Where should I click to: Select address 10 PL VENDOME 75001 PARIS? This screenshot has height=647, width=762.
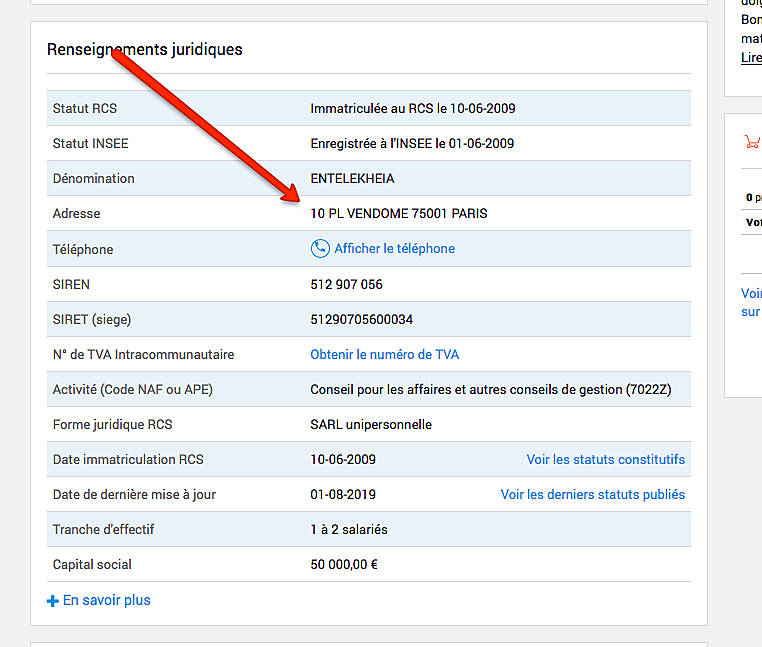point(398,213)
